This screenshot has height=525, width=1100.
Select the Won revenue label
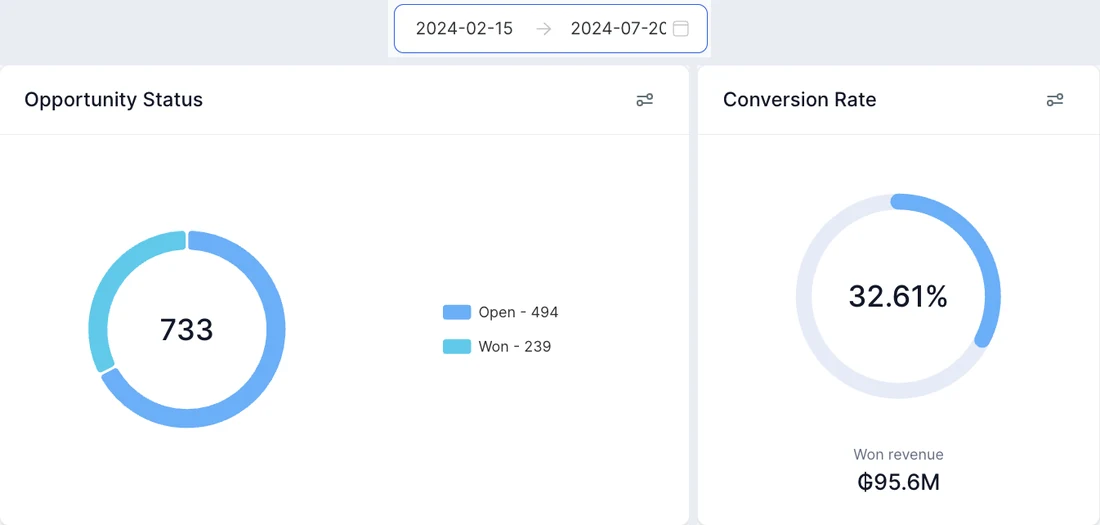(898, 454)
